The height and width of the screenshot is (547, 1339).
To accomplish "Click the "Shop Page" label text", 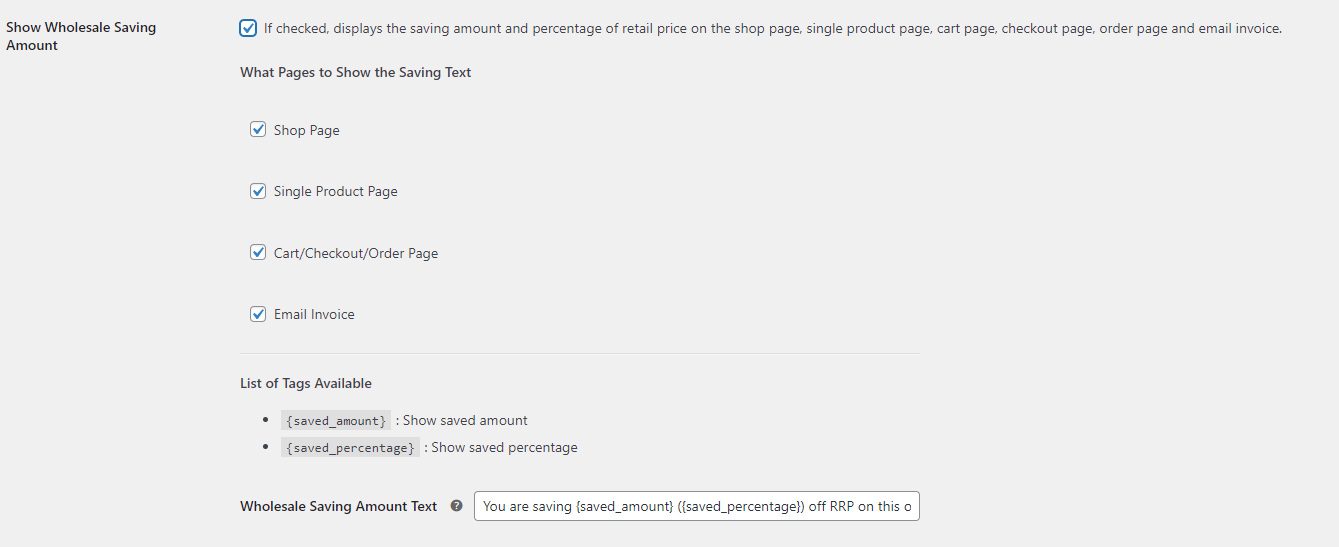I will click(x=306, y=130).
